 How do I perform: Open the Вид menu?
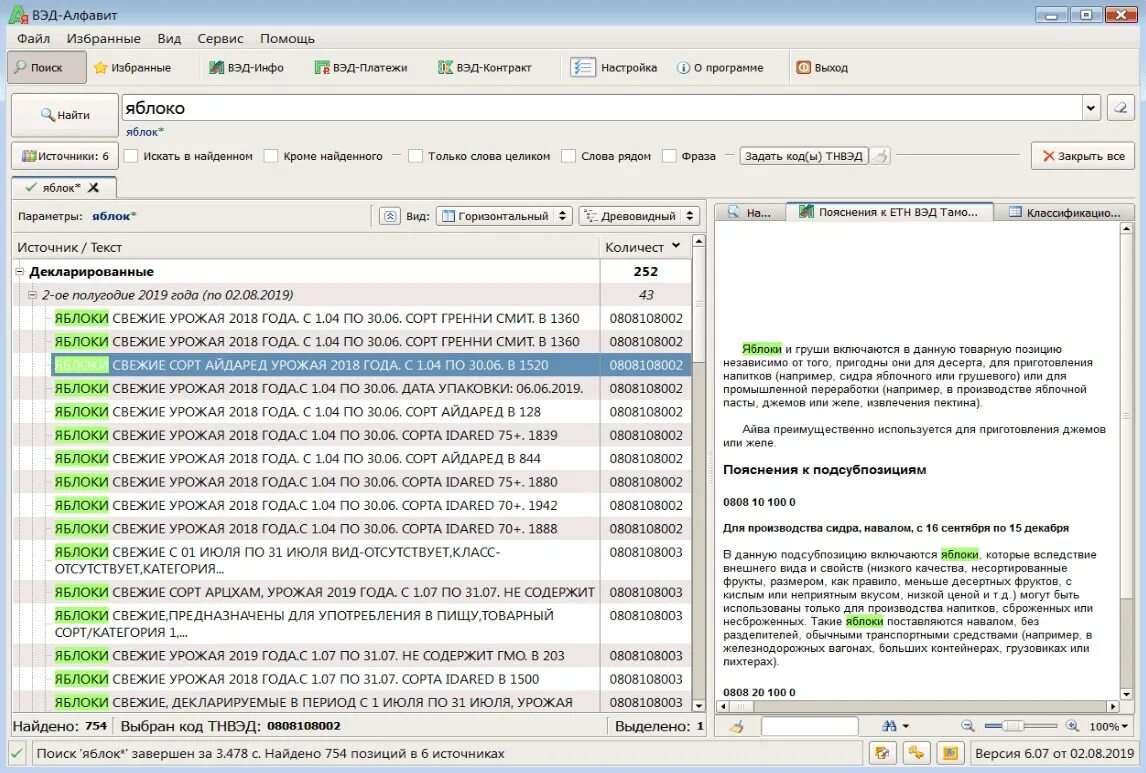pos(169,39)
